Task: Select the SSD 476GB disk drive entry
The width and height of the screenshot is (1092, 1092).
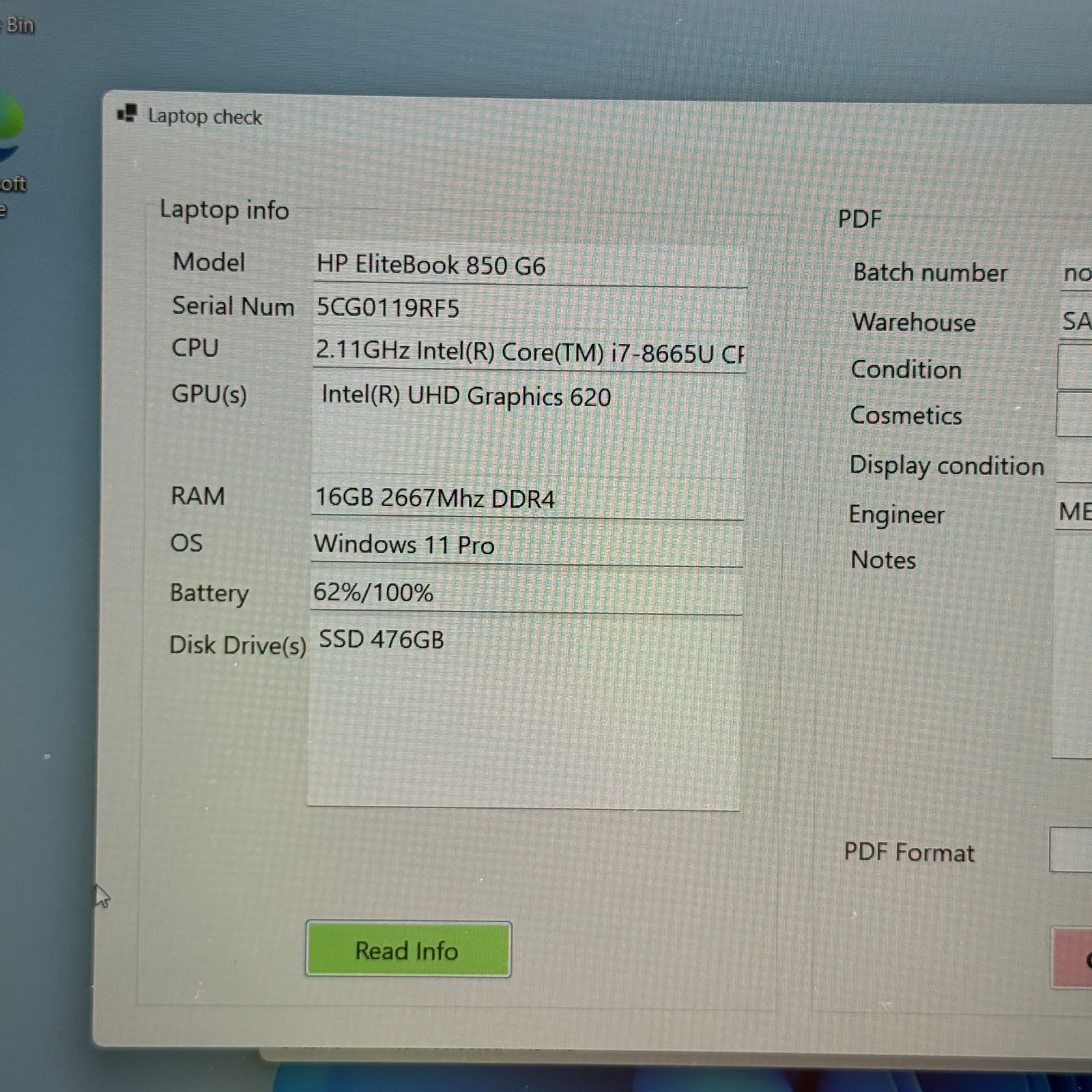Action: (x=382, y=640)
